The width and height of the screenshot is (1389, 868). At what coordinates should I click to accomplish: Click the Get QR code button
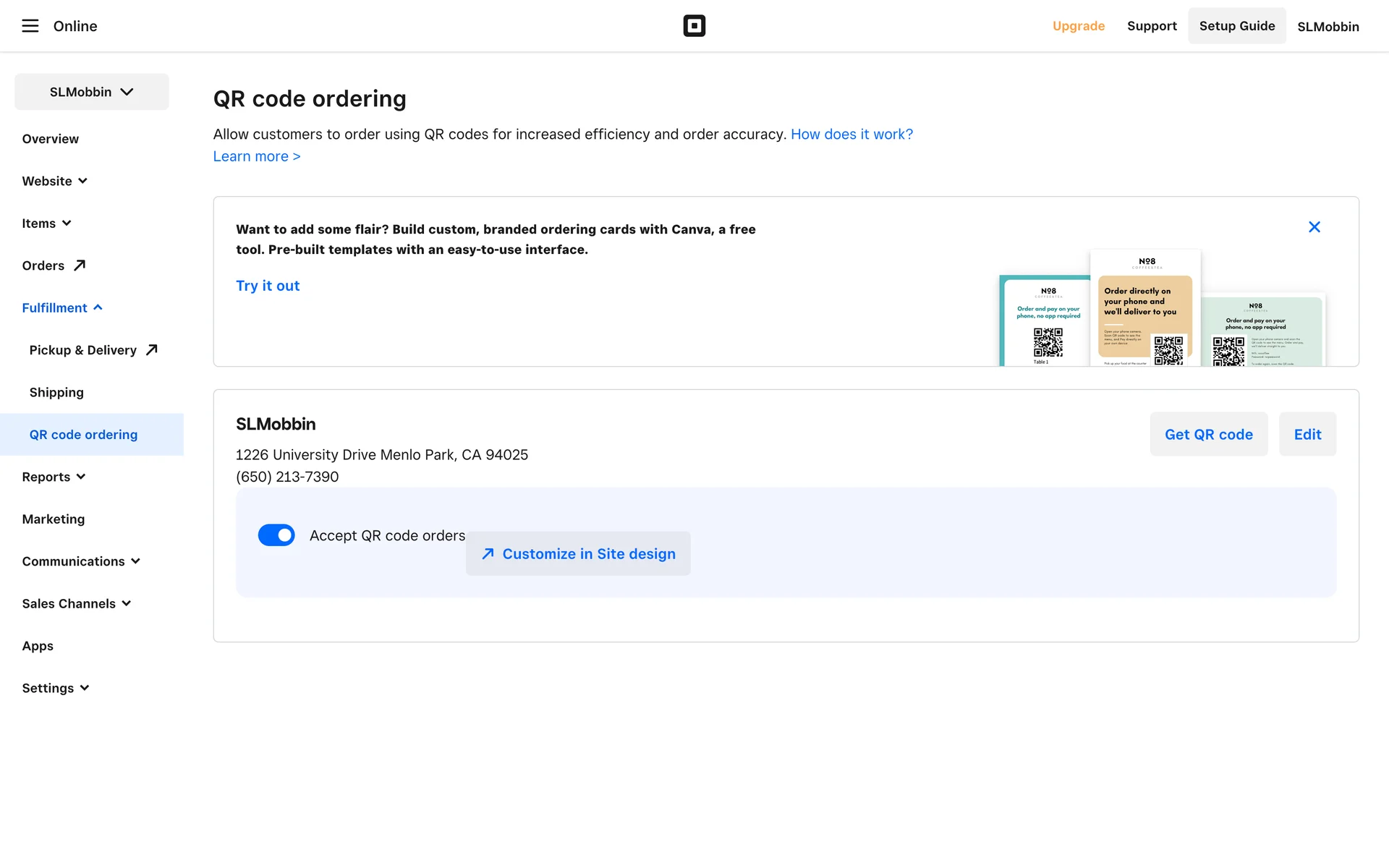point(1208,434)
